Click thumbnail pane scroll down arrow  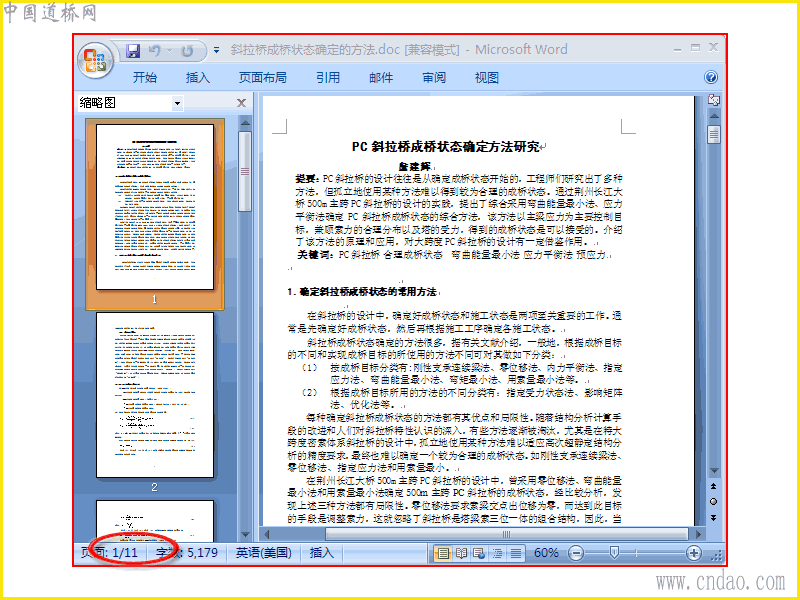[x=245, y=535]
